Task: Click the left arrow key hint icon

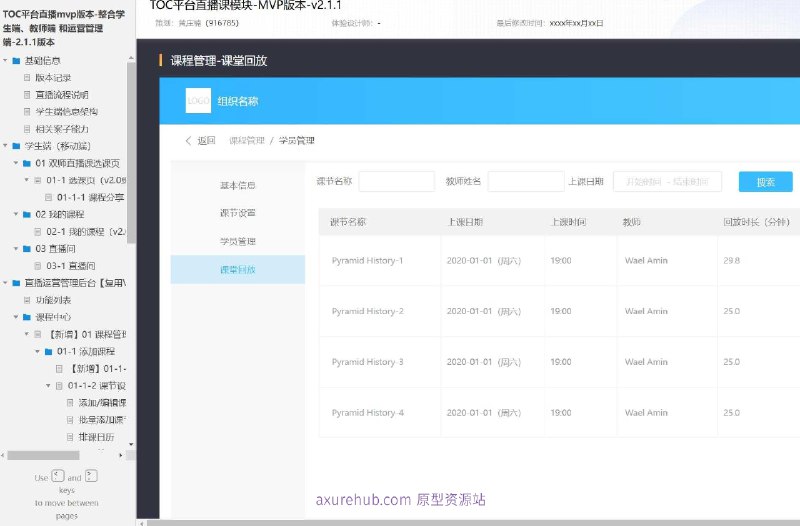Action: click(58, 476)
